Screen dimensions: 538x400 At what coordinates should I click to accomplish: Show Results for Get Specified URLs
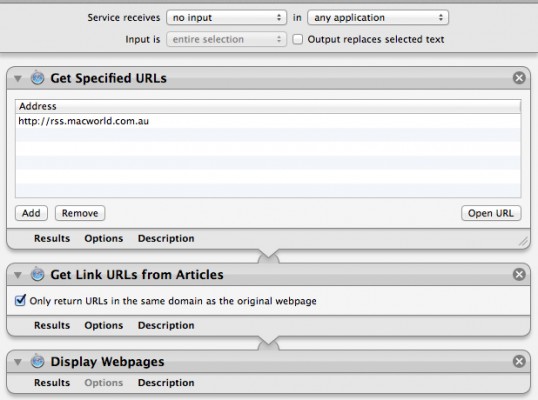[52, 238]
